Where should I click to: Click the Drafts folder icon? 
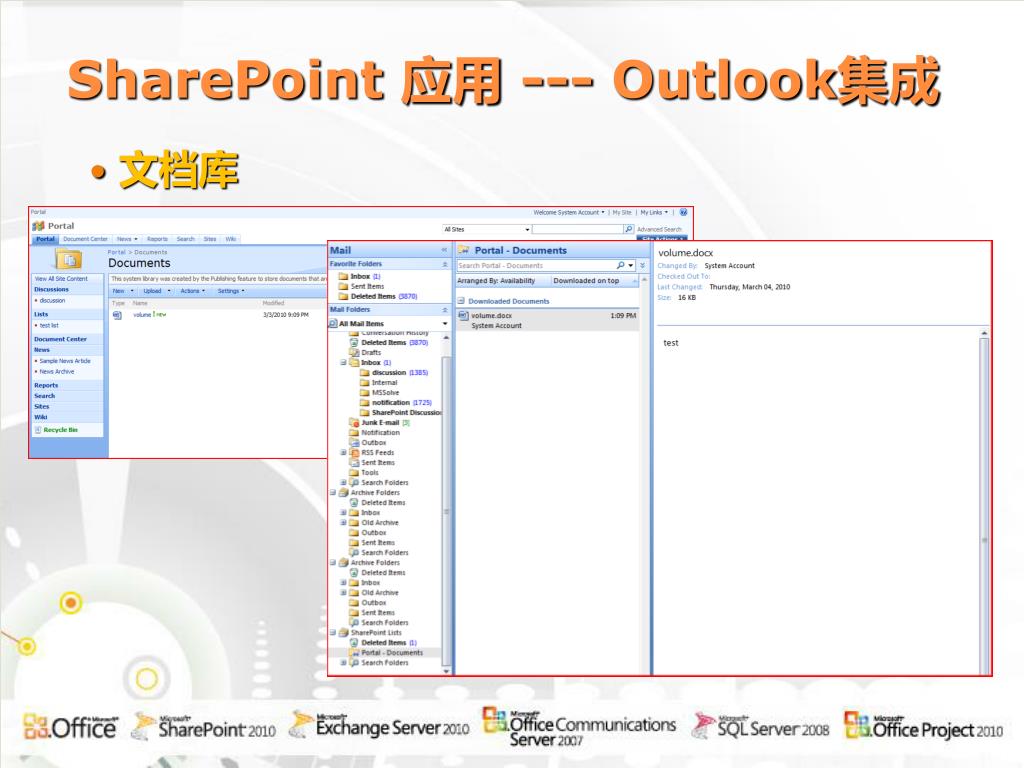(x=355, y=352)
